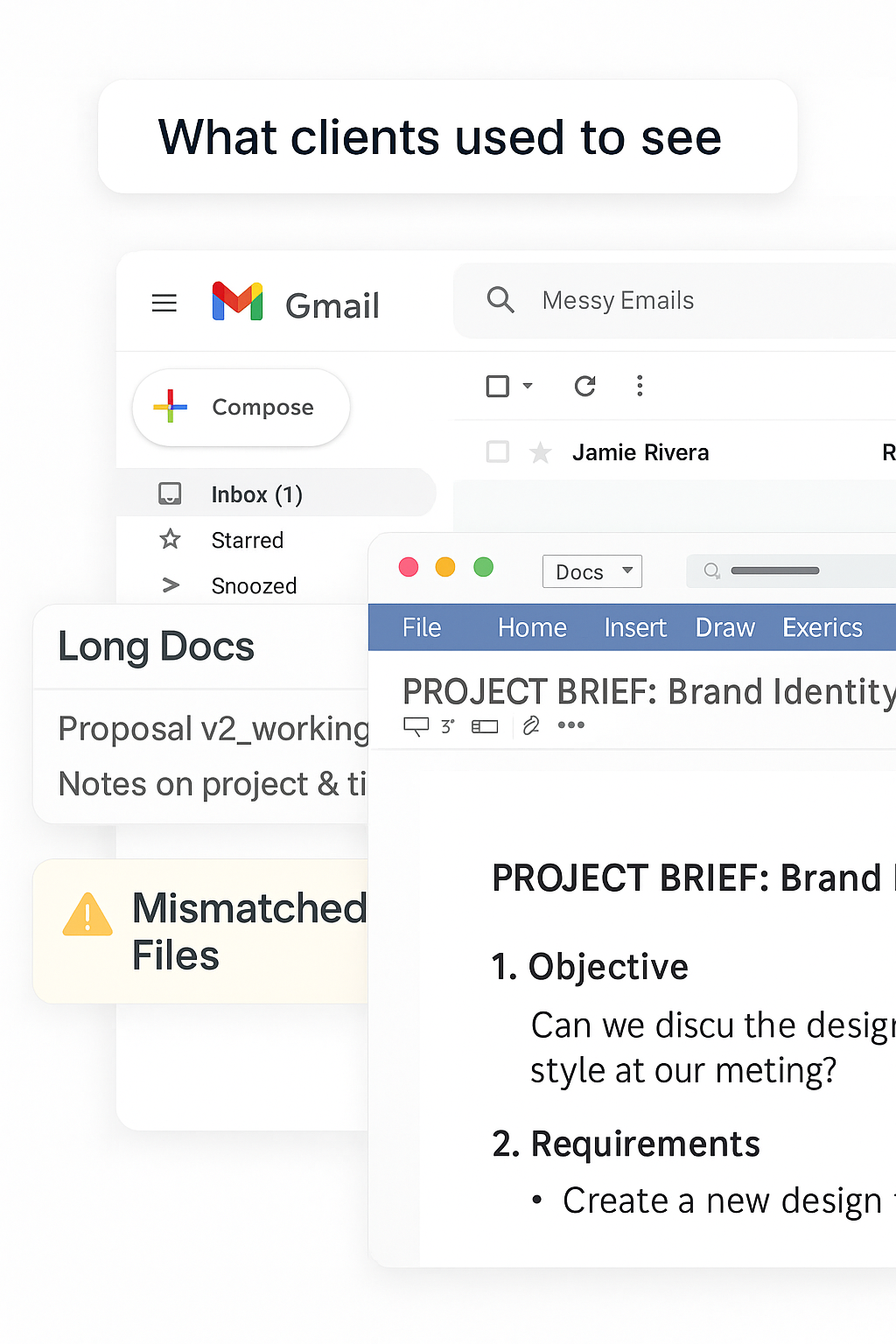896x1344 pixels.
Task: Check the checkbox on Jamie Rivera's email
Action: tap(497, 451)
